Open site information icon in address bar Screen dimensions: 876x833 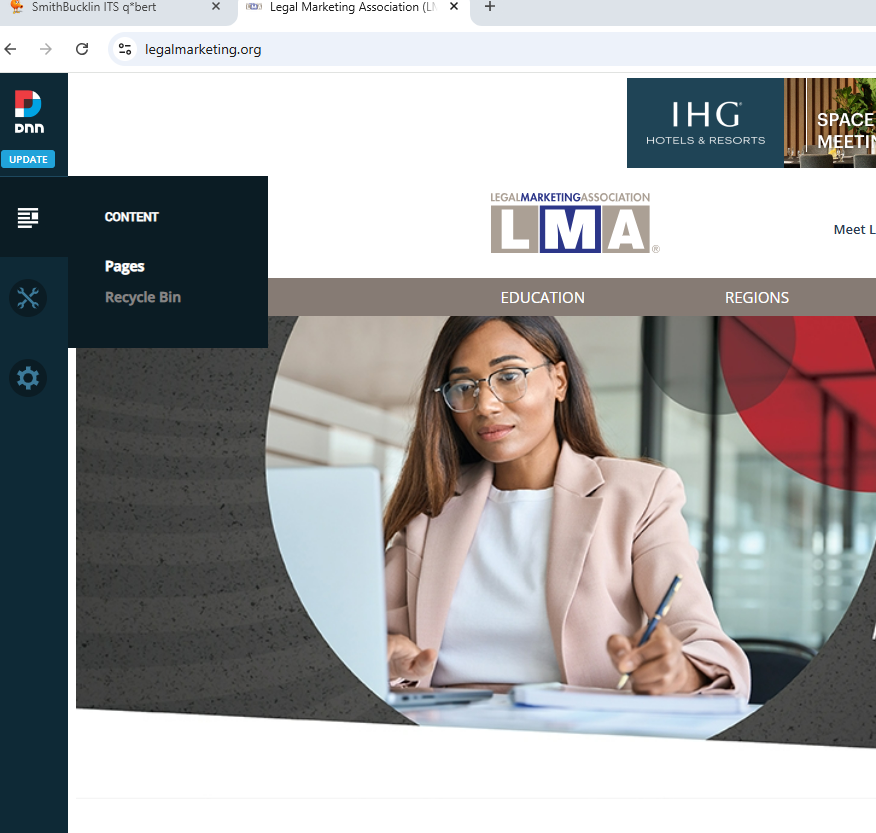(124, 47)
